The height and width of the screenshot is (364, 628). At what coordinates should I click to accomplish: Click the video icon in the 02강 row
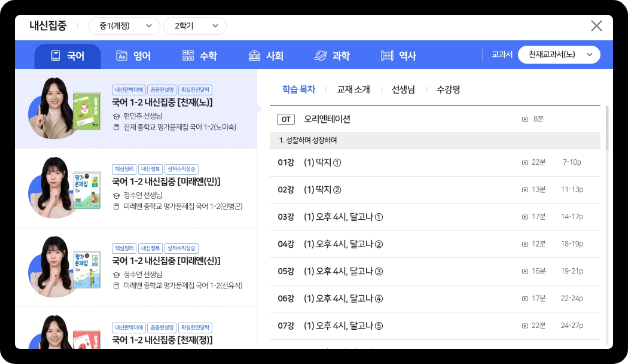(525, 190)
